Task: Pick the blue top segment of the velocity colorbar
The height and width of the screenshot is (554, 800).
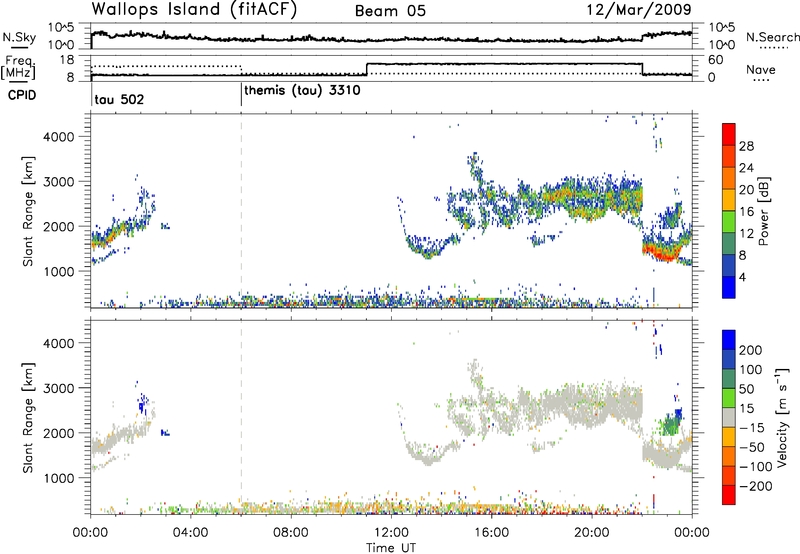Action: [x=729, y=339]
